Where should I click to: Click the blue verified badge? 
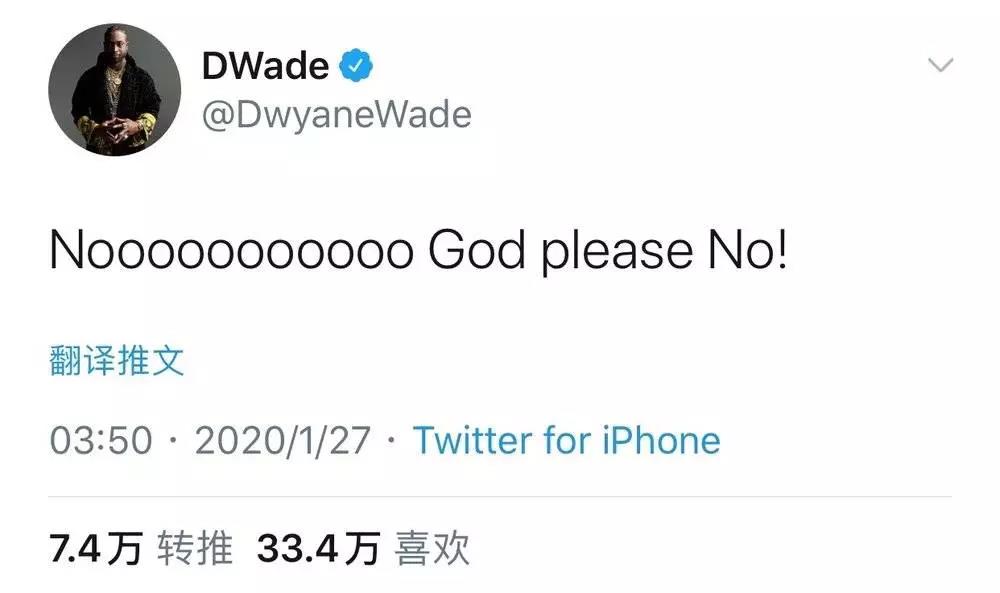[x=355, y=65]
